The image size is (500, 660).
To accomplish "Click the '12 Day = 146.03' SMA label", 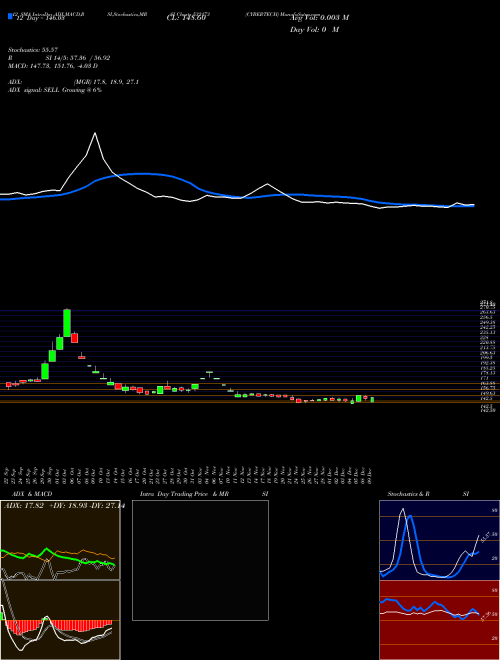I will pos(40,18).
